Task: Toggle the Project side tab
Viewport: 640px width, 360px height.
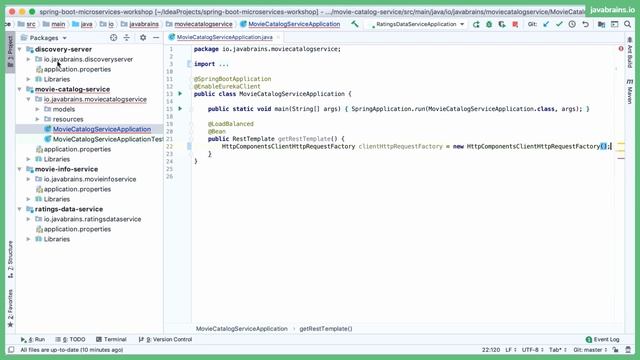Action: pyautogui.click(x=10, y=52)
